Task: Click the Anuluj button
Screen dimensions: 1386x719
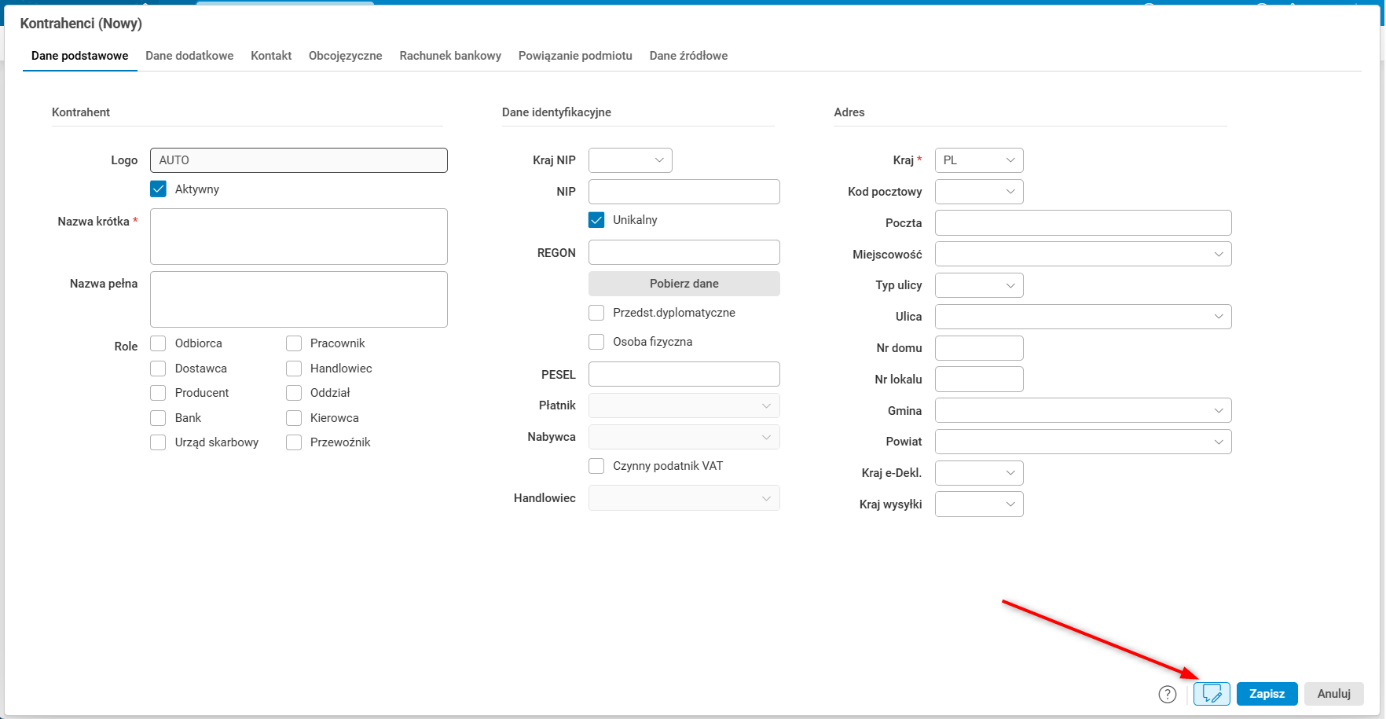Action: click(1334, 694)
